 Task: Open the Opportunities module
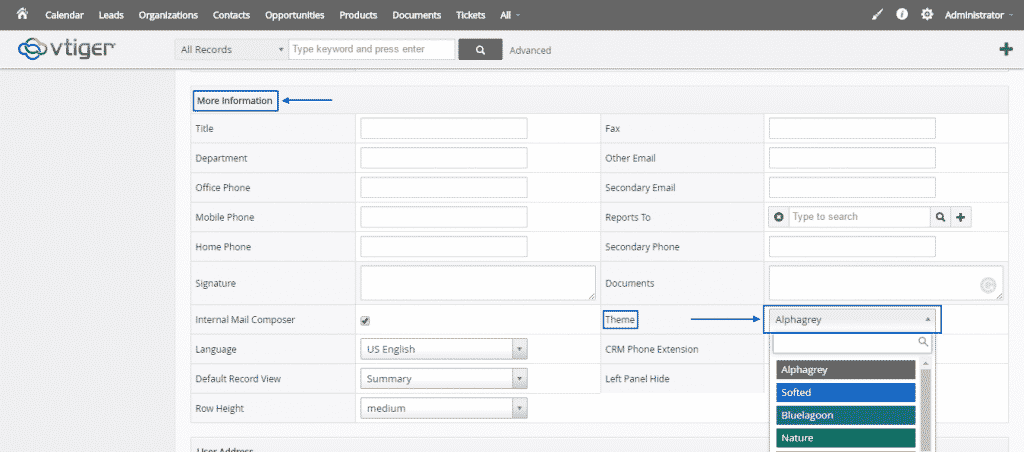click(x=295, y=15)
